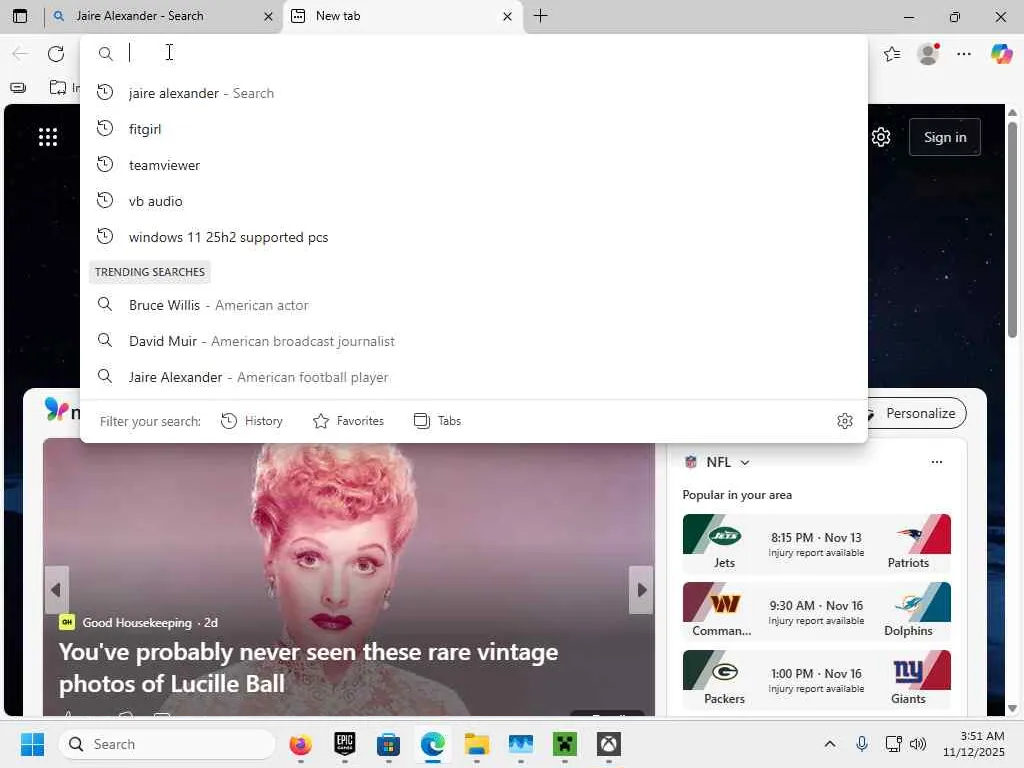Viewport: 1024px width, 768px height.
Task: Click the favorites bar folder icon
Action: (58, 88)
